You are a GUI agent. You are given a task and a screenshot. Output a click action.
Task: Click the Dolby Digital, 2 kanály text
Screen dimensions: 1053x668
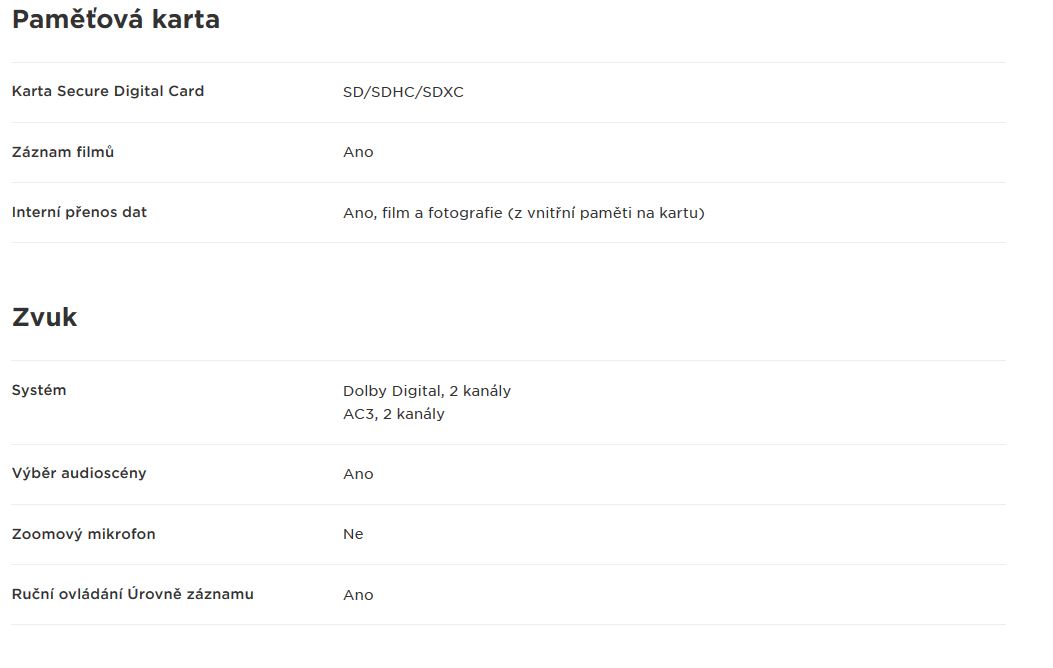(427, 391)
